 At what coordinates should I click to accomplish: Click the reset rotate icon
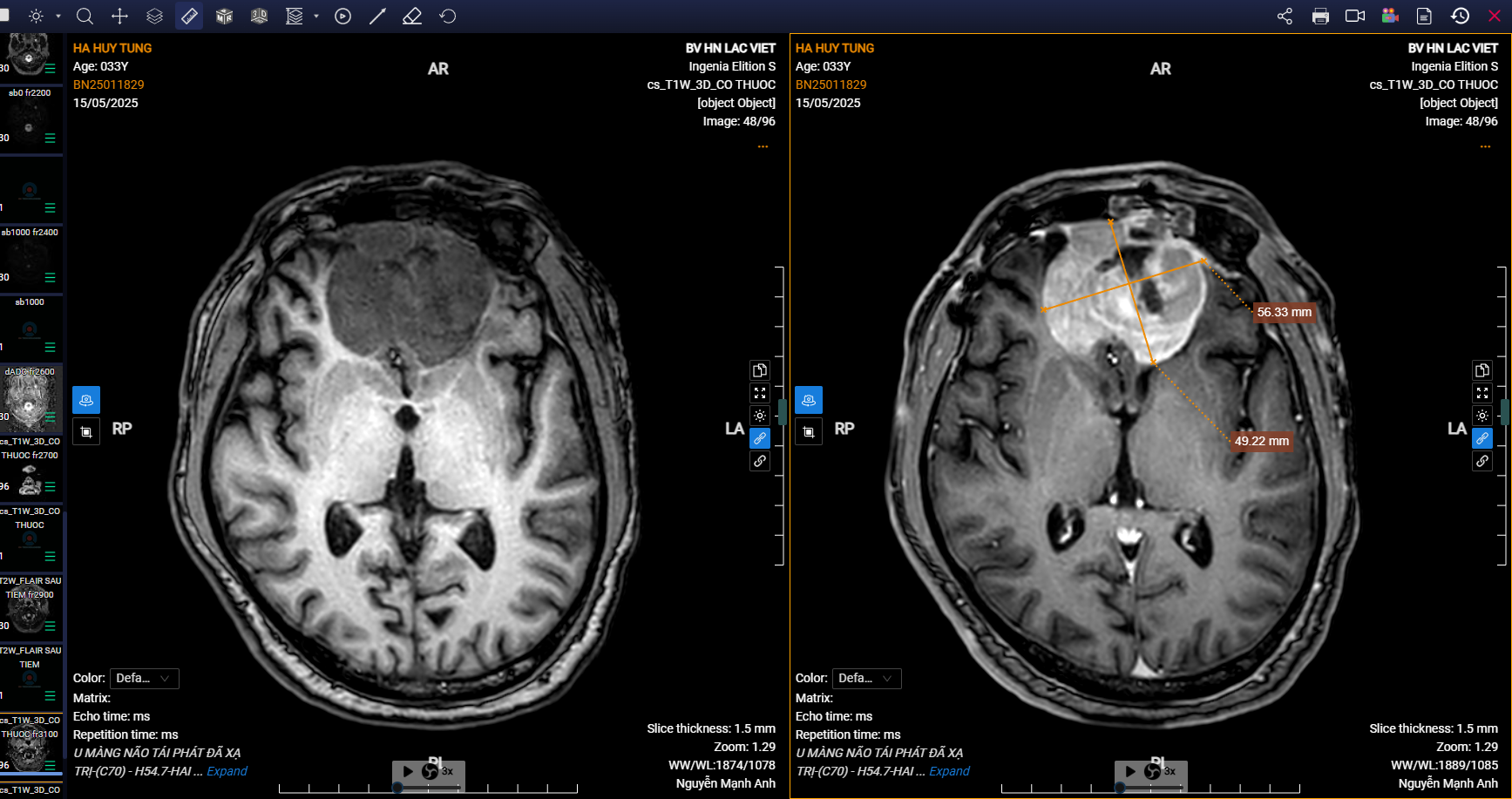tap(448, 17)
